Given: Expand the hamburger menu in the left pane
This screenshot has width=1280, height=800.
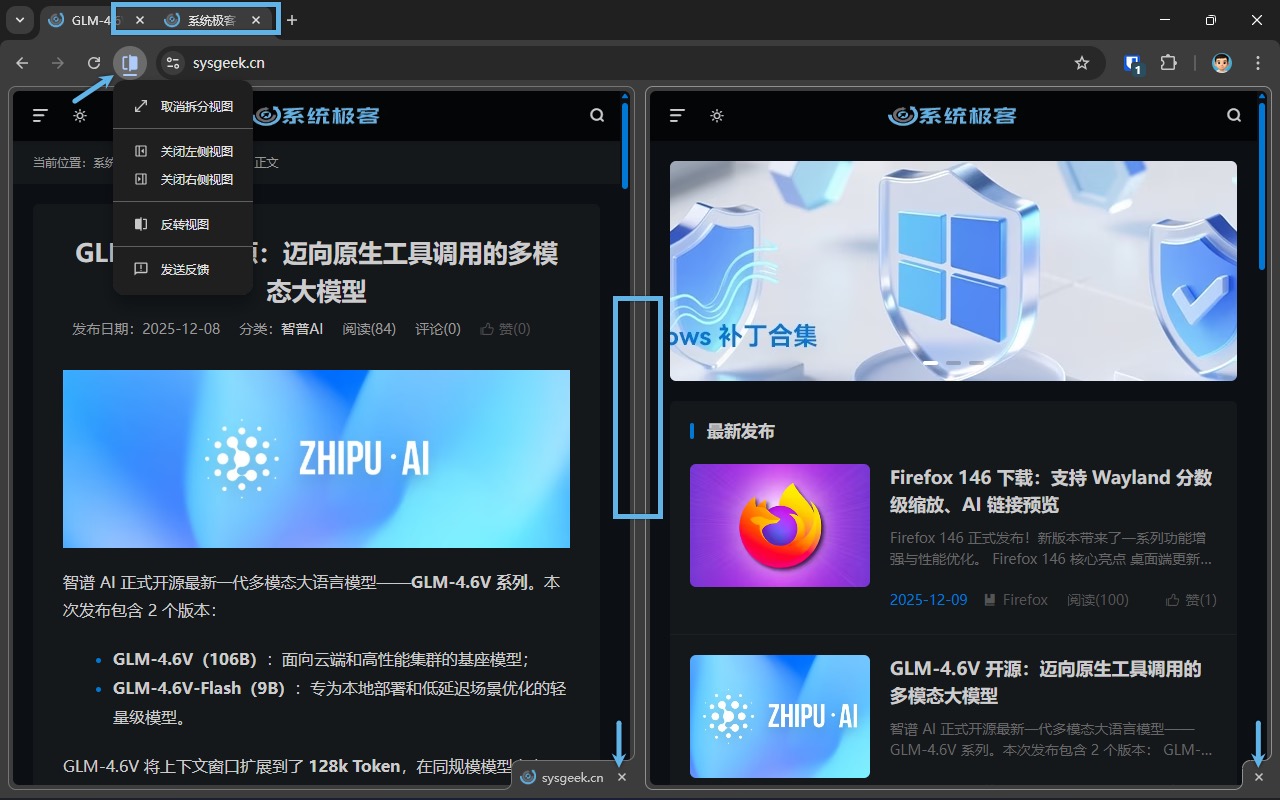Looking at the screenshot, I should pyautogui.click(x=40, y=115).
